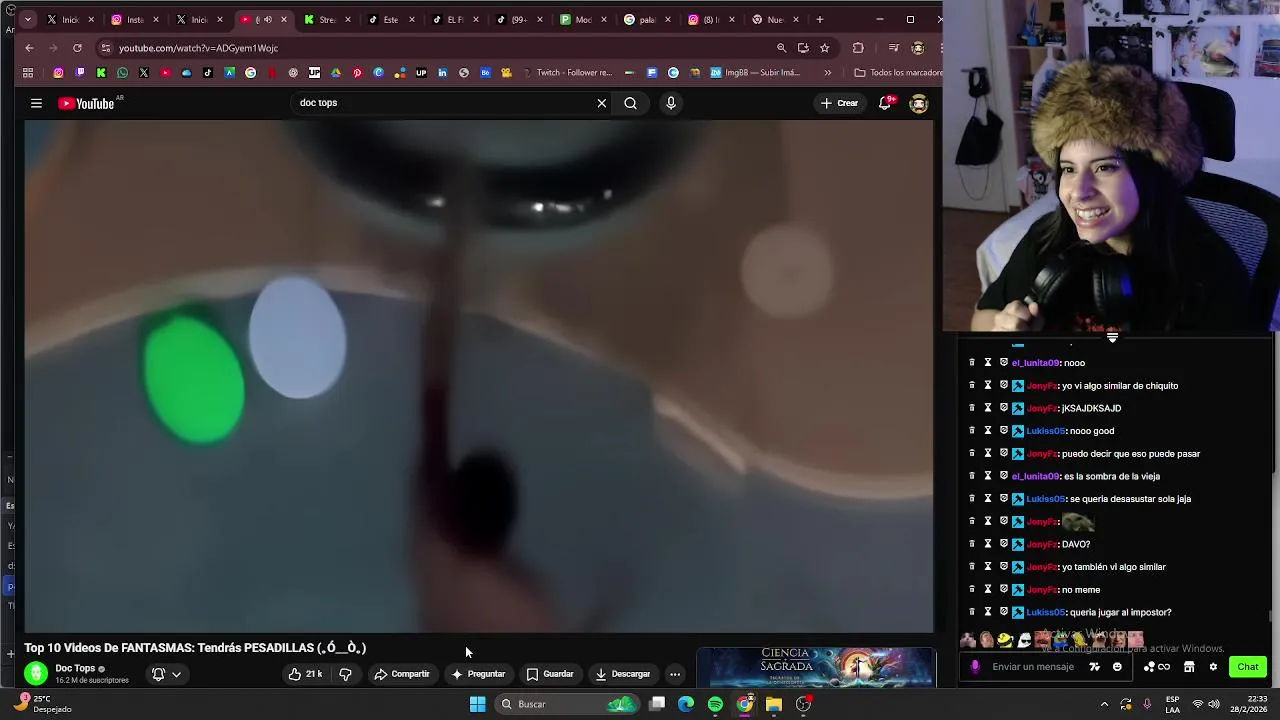Viewport: 1280px width, 720px height.
Task: Click the Preguntar button
Action: (478, 674)
